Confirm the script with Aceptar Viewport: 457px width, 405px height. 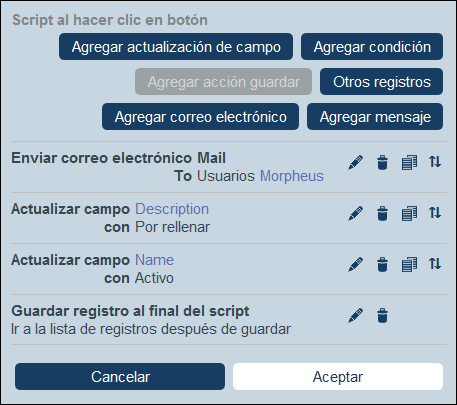tap(338, 377)
